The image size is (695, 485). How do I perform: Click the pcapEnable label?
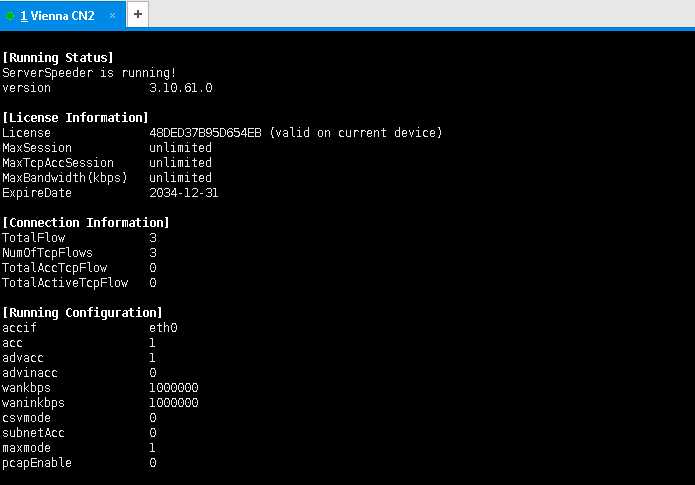pyautogui.click(x=37, y=463)
